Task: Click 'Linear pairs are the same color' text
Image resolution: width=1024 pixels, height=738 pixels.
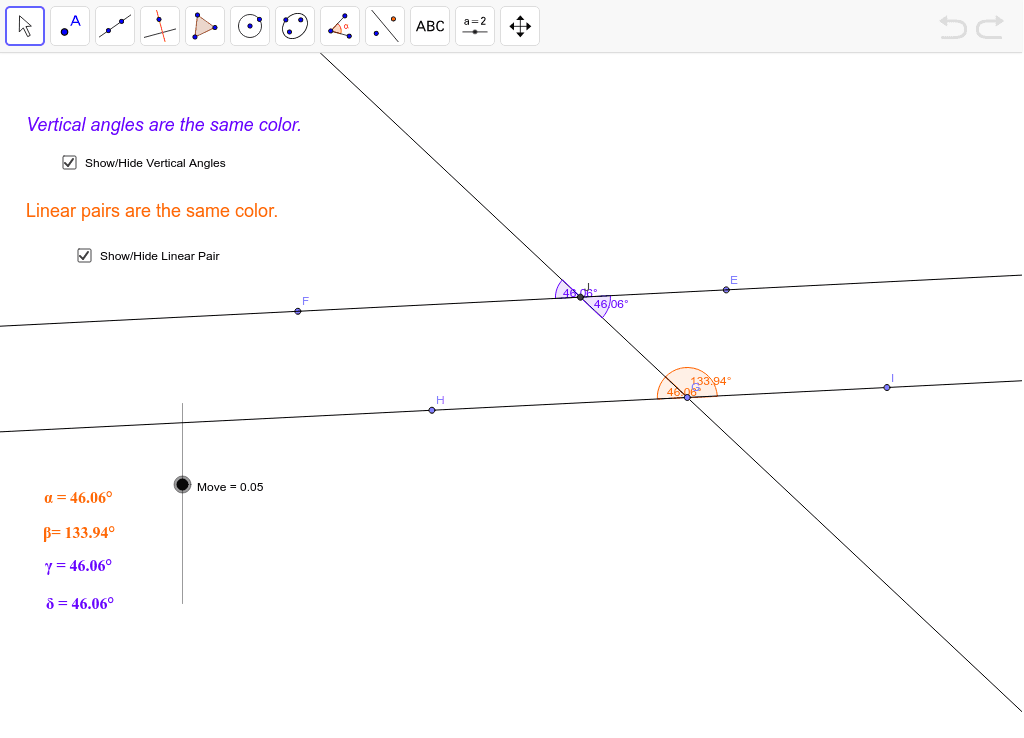Action: pos(152,211)
